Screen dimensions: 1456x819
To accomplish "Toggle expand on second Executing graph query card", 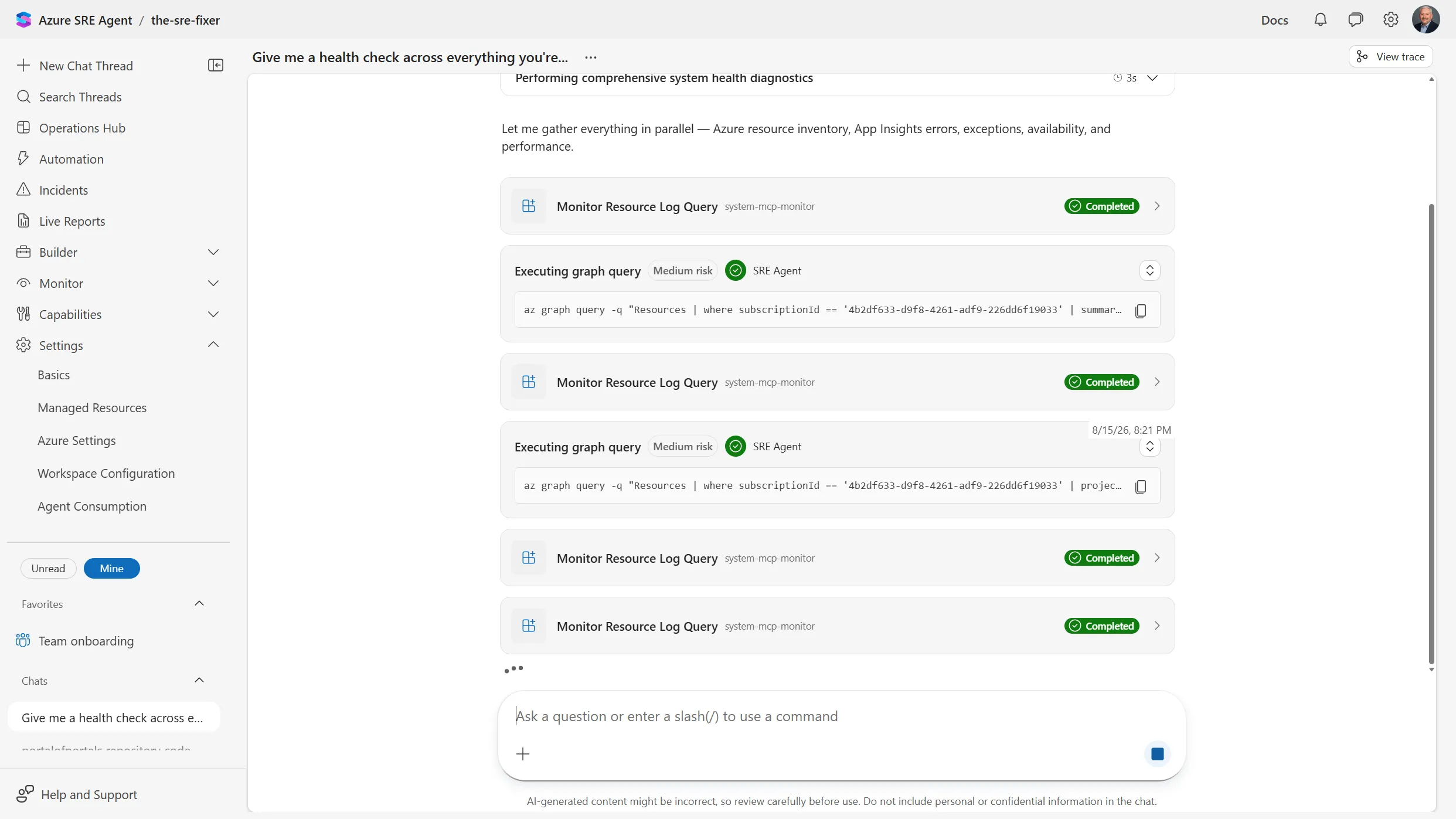I will coord(1149,447).
